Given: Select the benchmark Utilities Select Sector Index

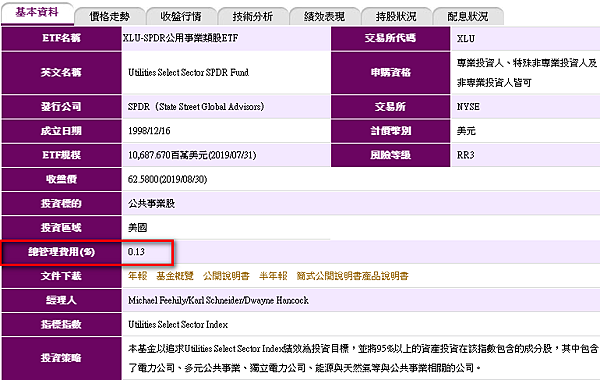Looking at the screenshot, I should [x=178, y=325].
